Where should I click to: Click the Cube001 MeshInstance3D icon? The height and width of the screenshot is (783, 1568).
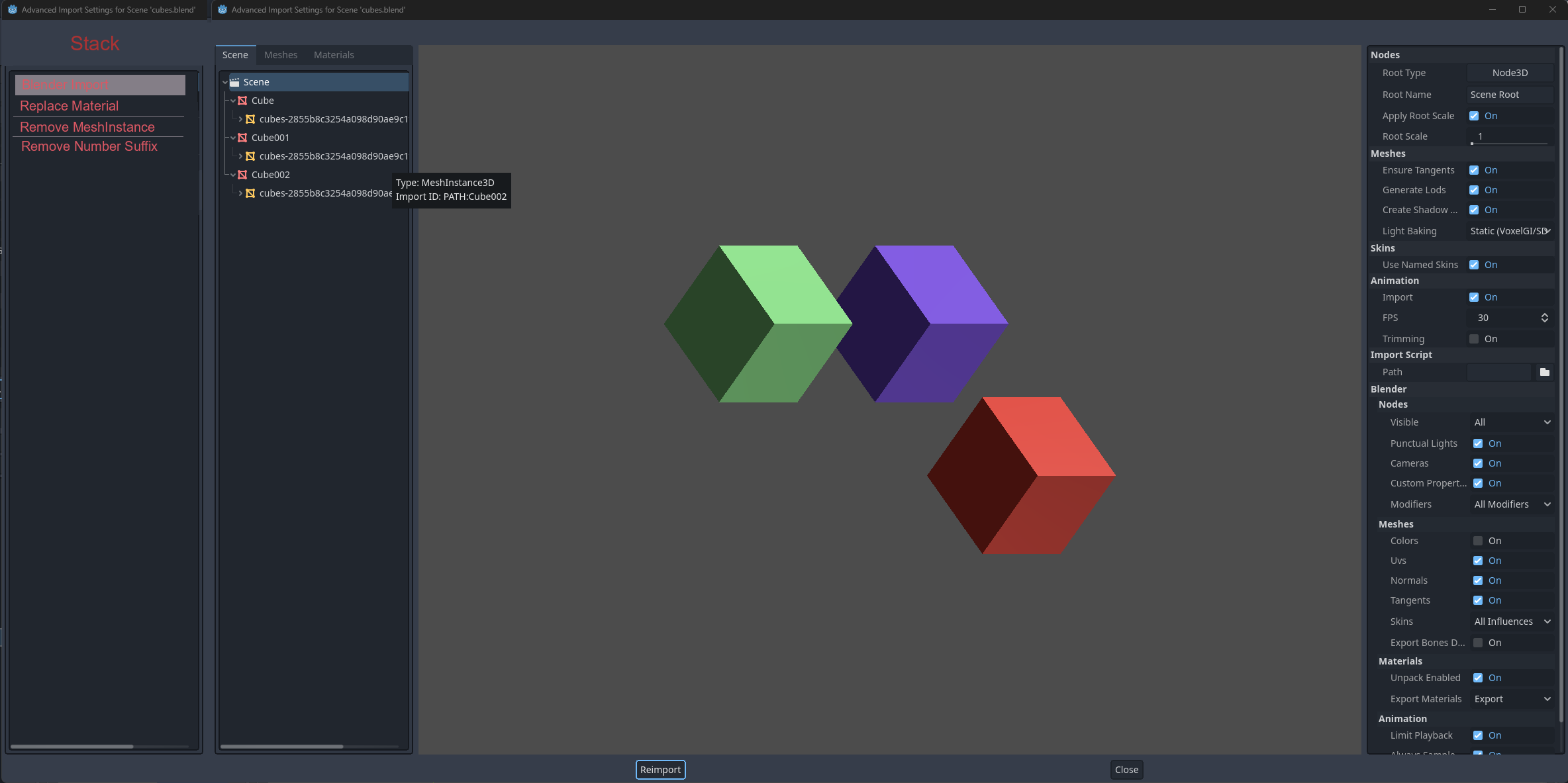(x=242, y=138)
